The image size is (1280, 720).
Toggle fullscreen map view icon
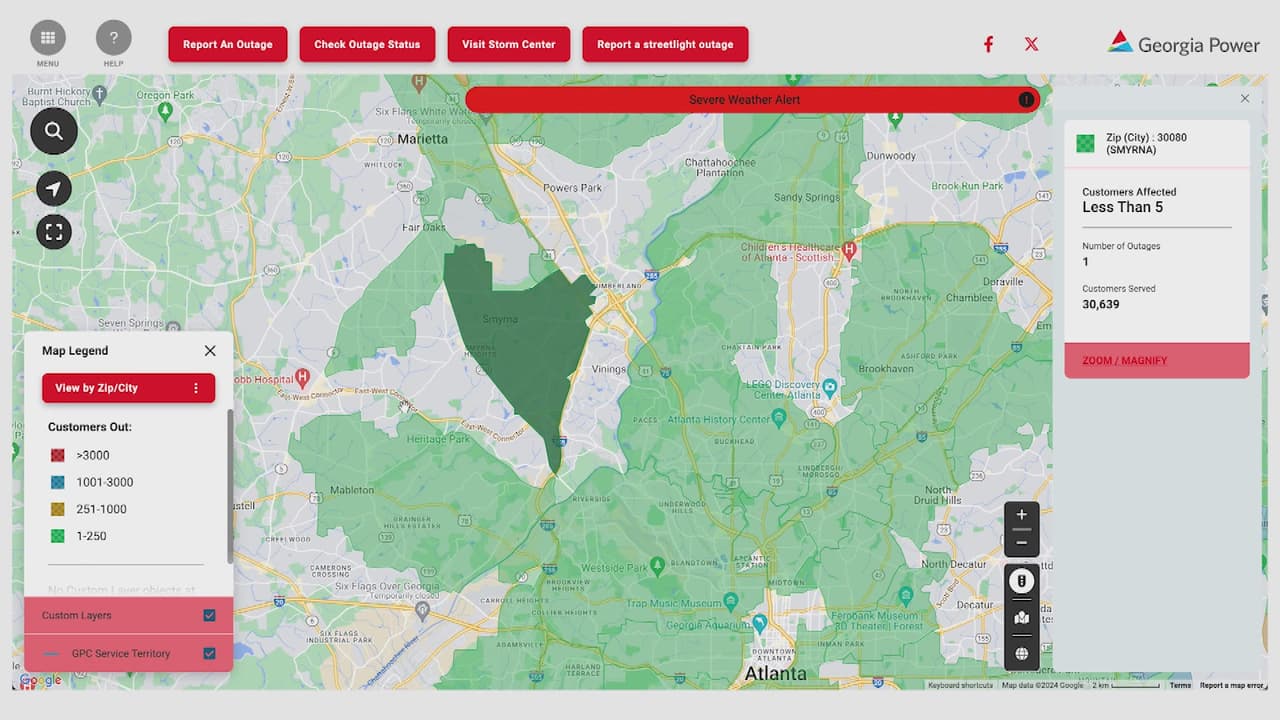click(x=54, y=232)
